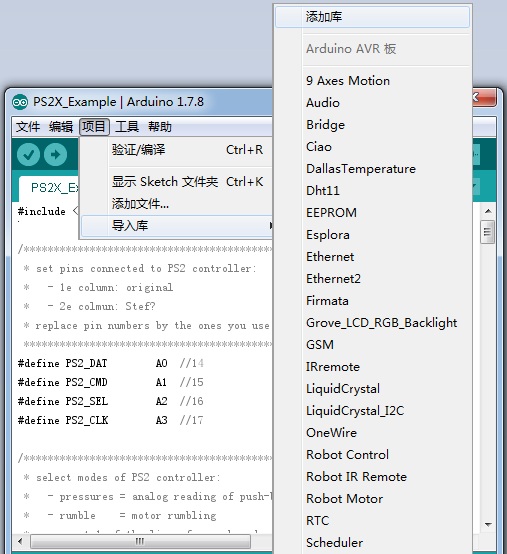The width and height of the screenshot is (507, 554).
Task: Click the 'select modes of PS2 controller' comment
Action: click(x=122, y=478)
